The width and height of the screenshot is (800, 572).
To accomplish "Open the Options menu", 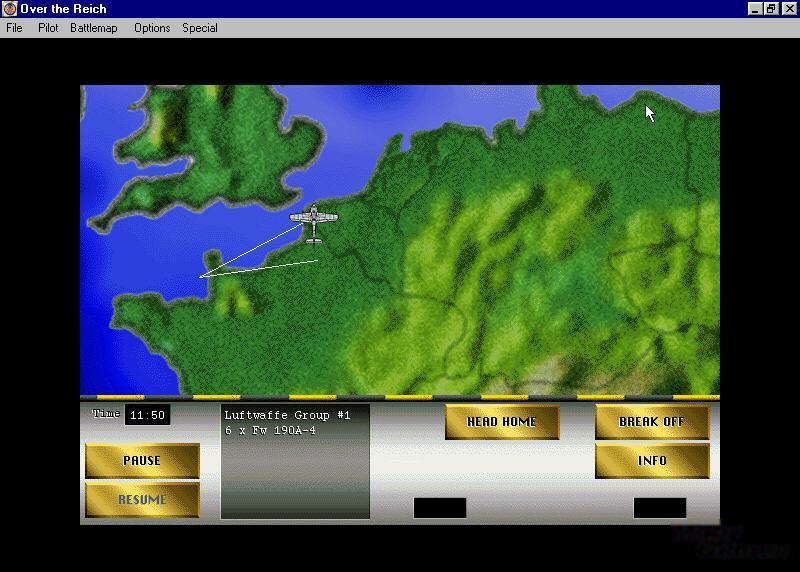I will coord(152,28).
